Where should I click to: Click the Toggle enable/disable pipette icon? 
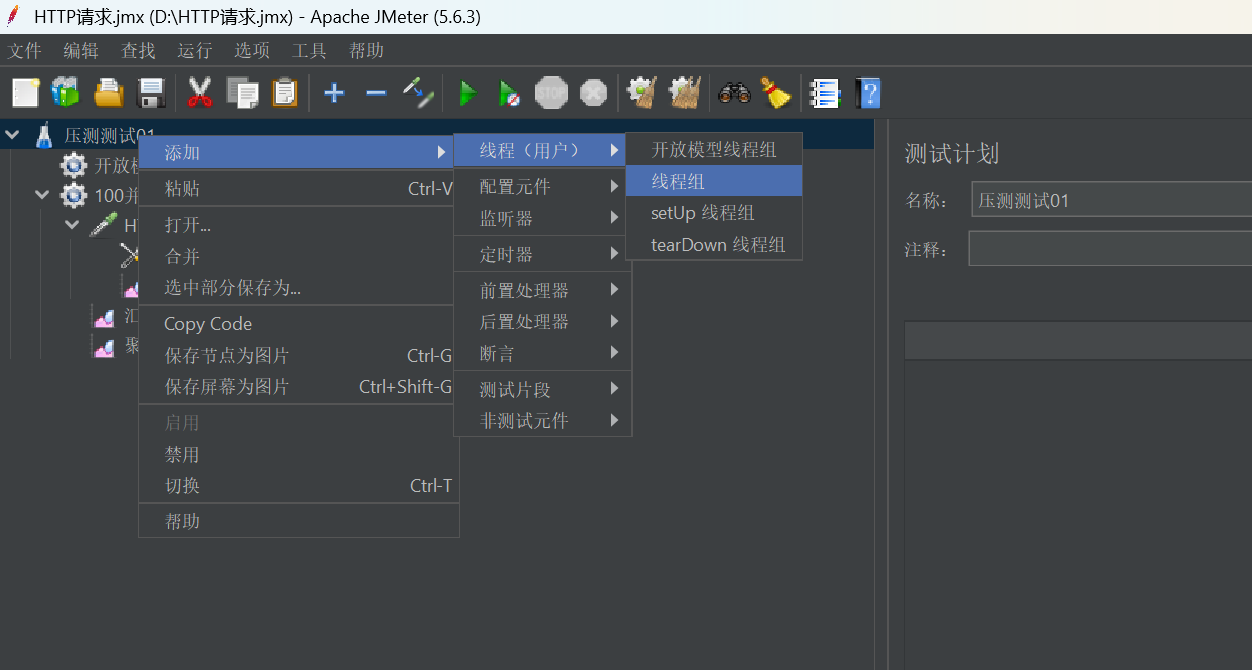[x=418, y=93]
